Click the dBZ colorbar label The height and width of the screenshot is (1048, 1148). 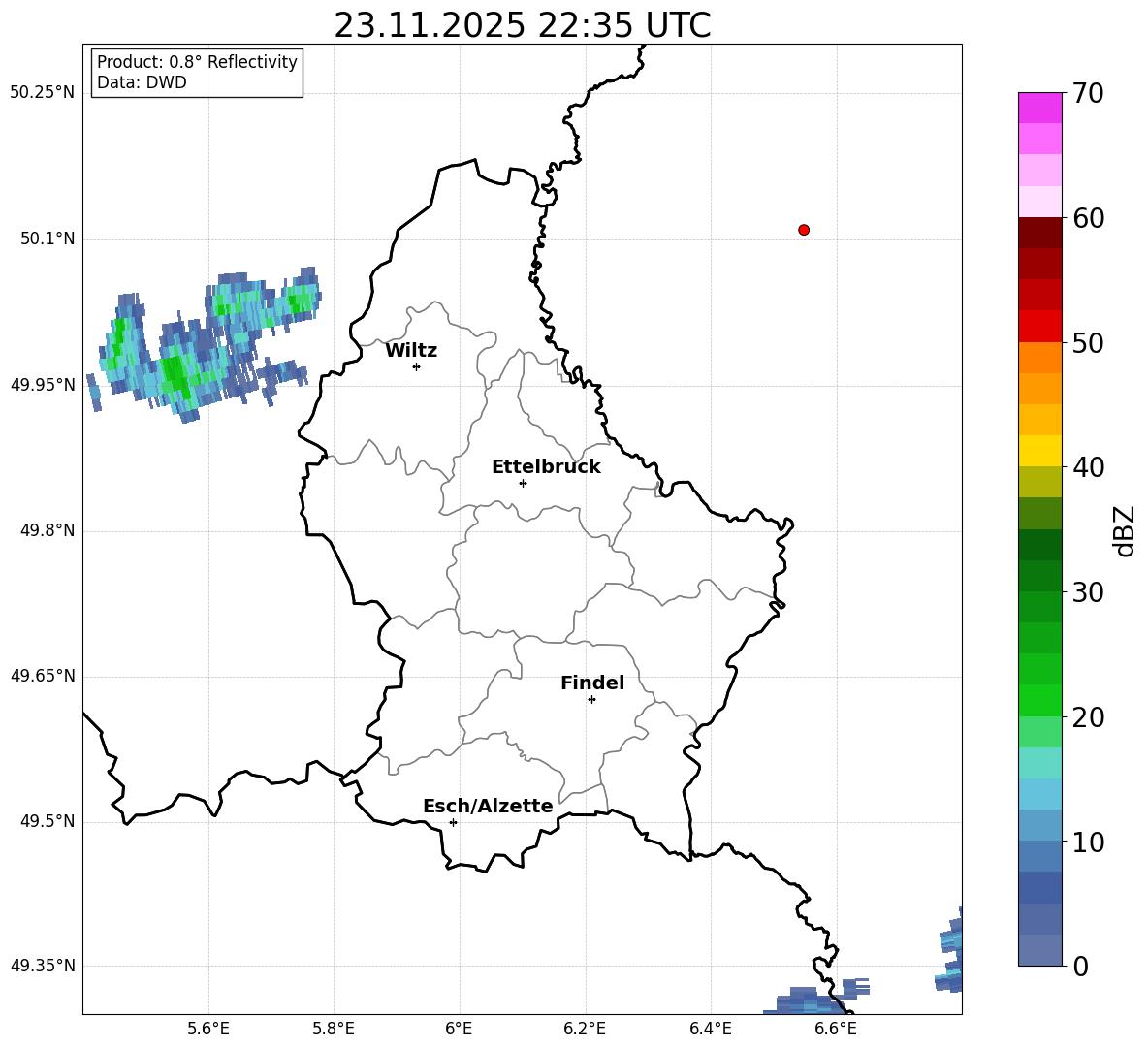[1125, 530]
